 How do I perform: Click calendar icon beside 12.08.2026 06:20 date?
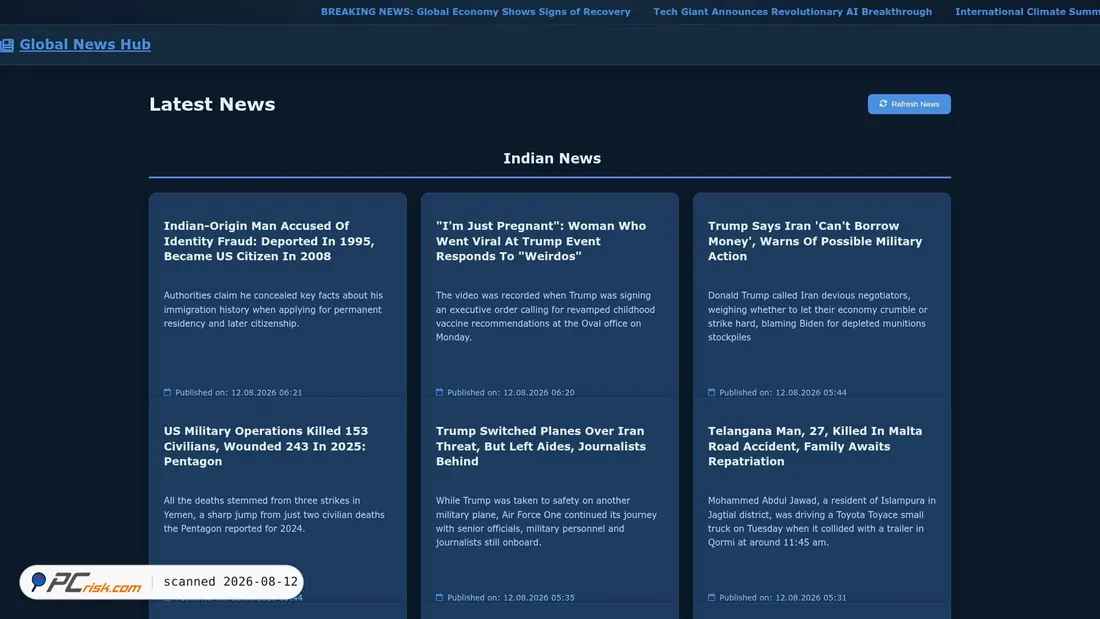tap(439, 392)
